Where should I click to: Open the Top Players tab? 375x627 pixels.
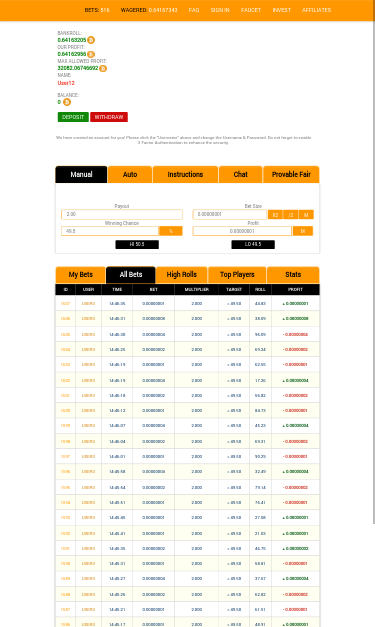tap(237, 275)
